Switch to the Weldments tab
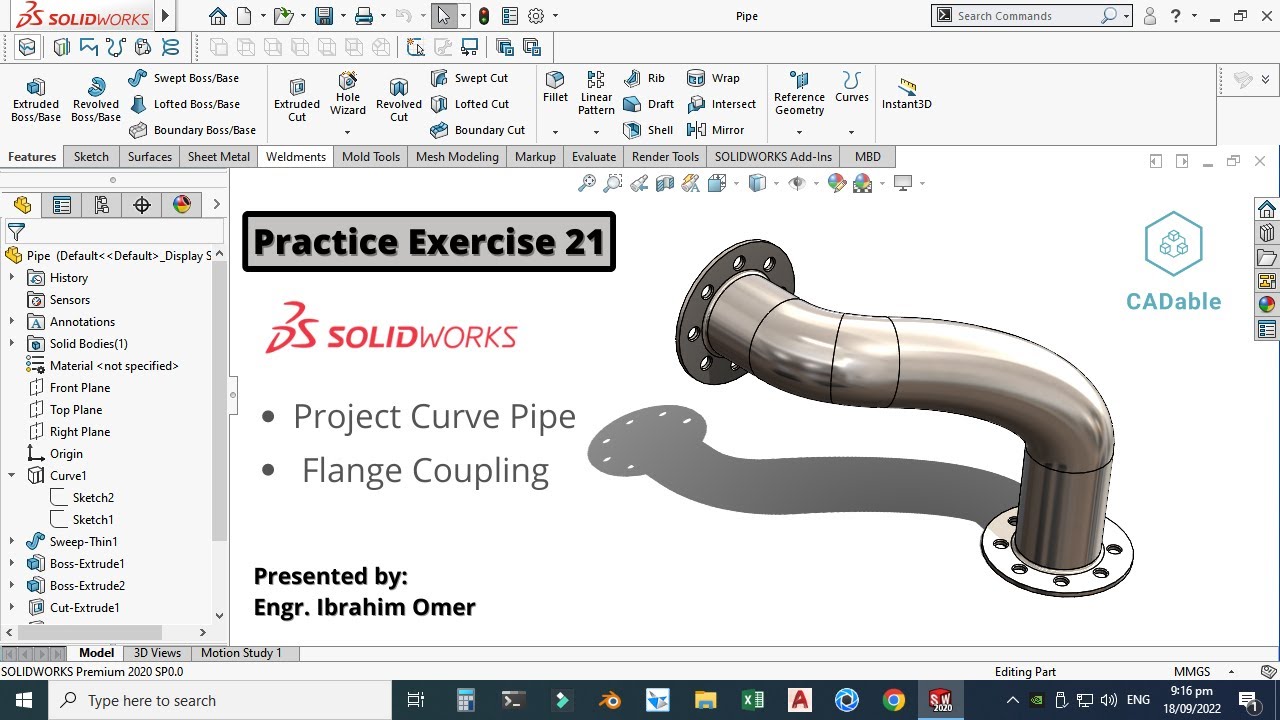This screenshot has width=1280, height=720. 296,157
